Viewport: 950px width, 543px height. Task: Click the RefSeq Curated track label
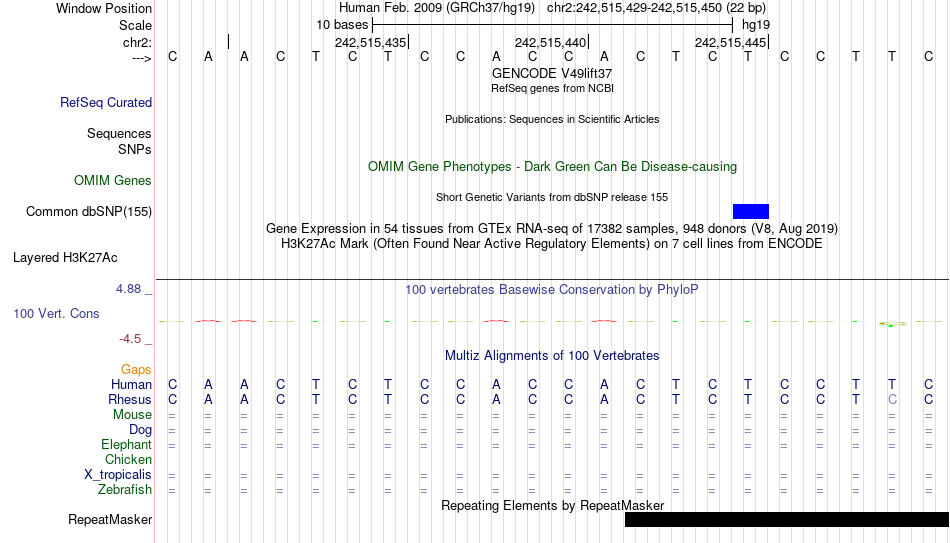[x=105, y=102]
